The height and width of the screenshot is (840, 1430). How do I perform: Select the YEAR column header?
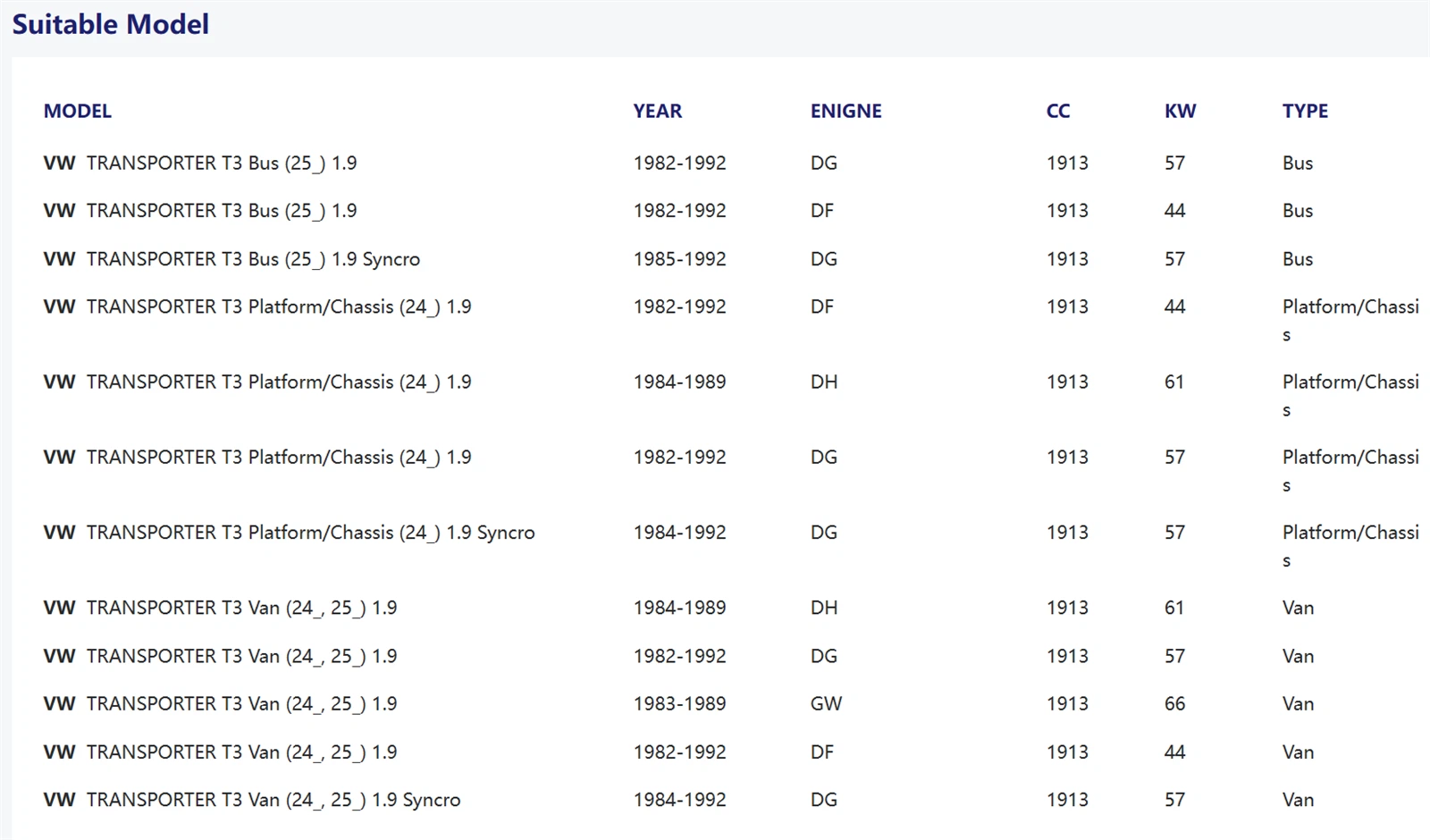[x=657, y=111]
